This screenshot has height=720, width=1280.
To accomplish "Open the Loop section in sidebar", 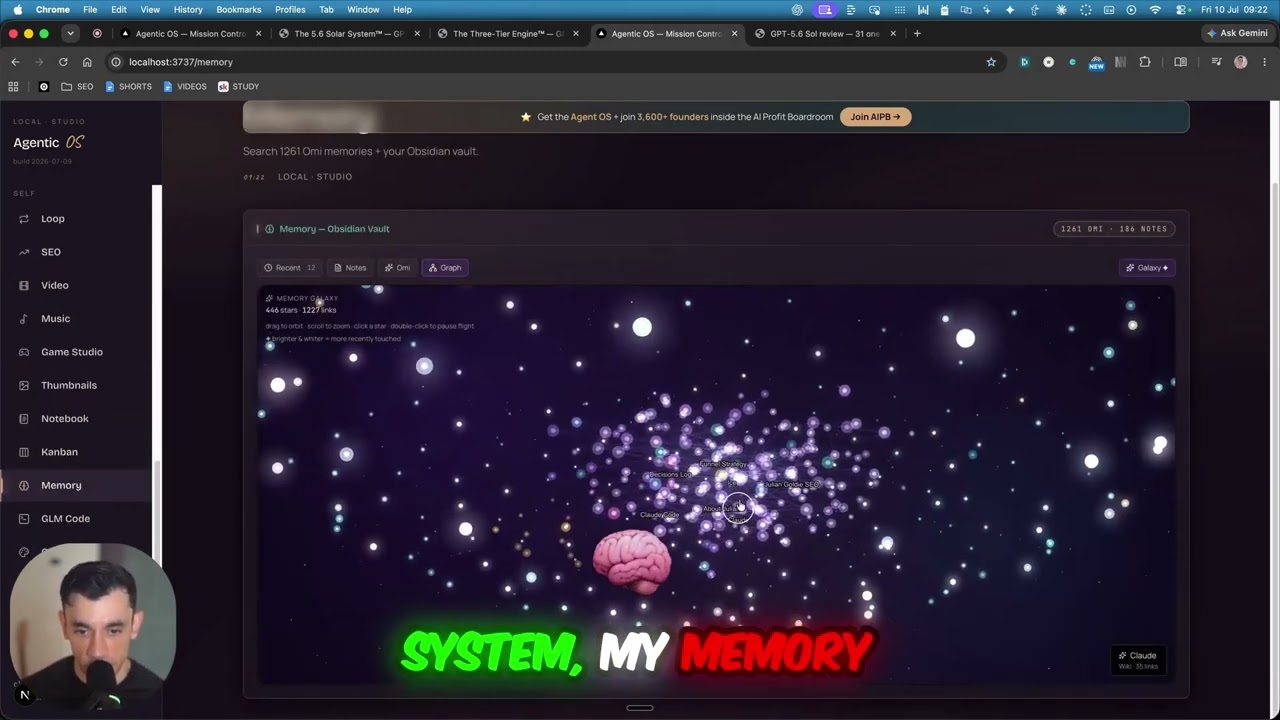I will [75, 218].
